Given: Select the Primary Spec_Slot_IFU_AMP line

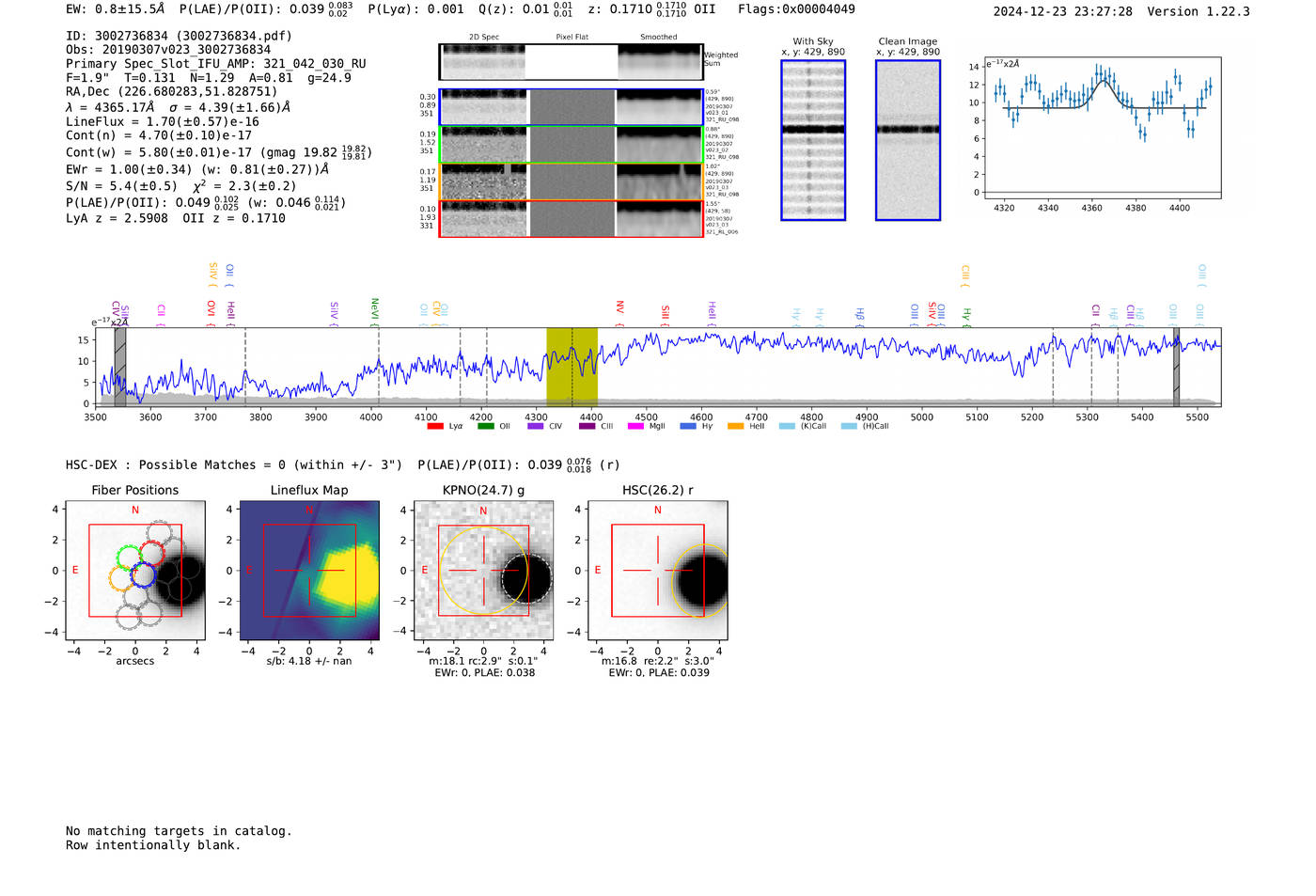Looking at the screenshot, I should [x=216, y=64].
